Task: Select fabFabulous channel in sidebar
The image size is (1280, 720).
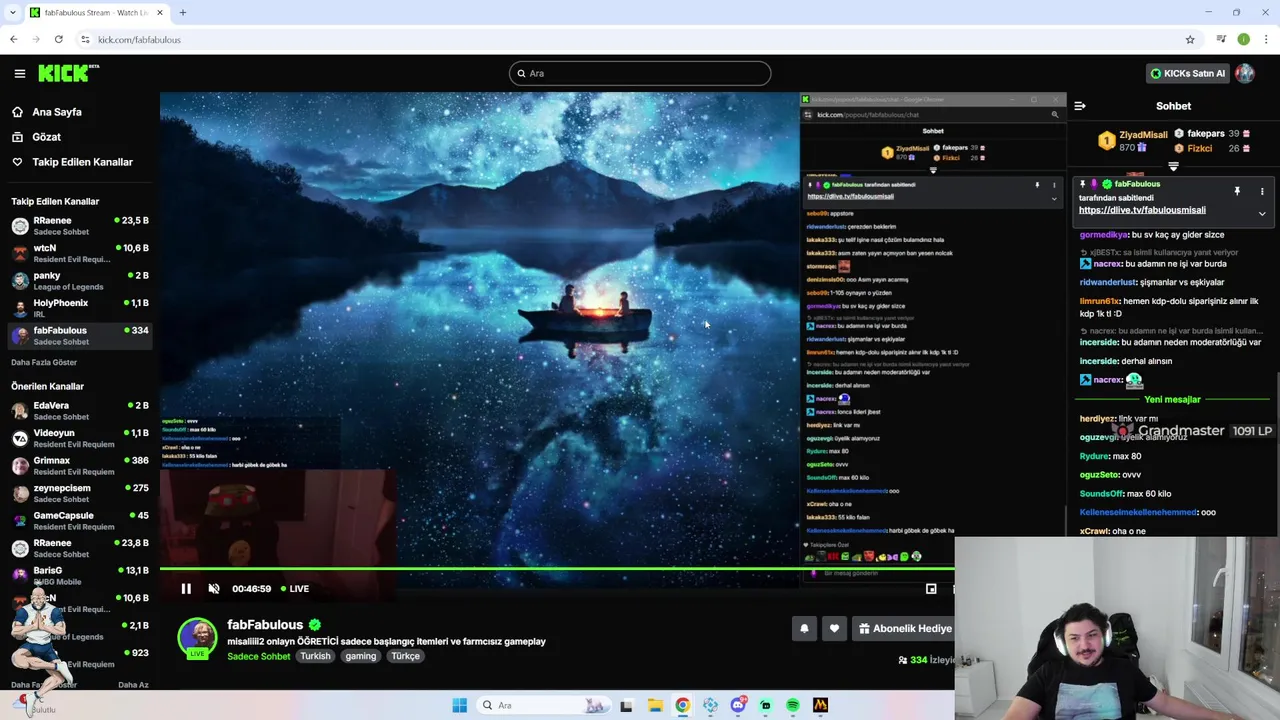Action: point(80,336)
